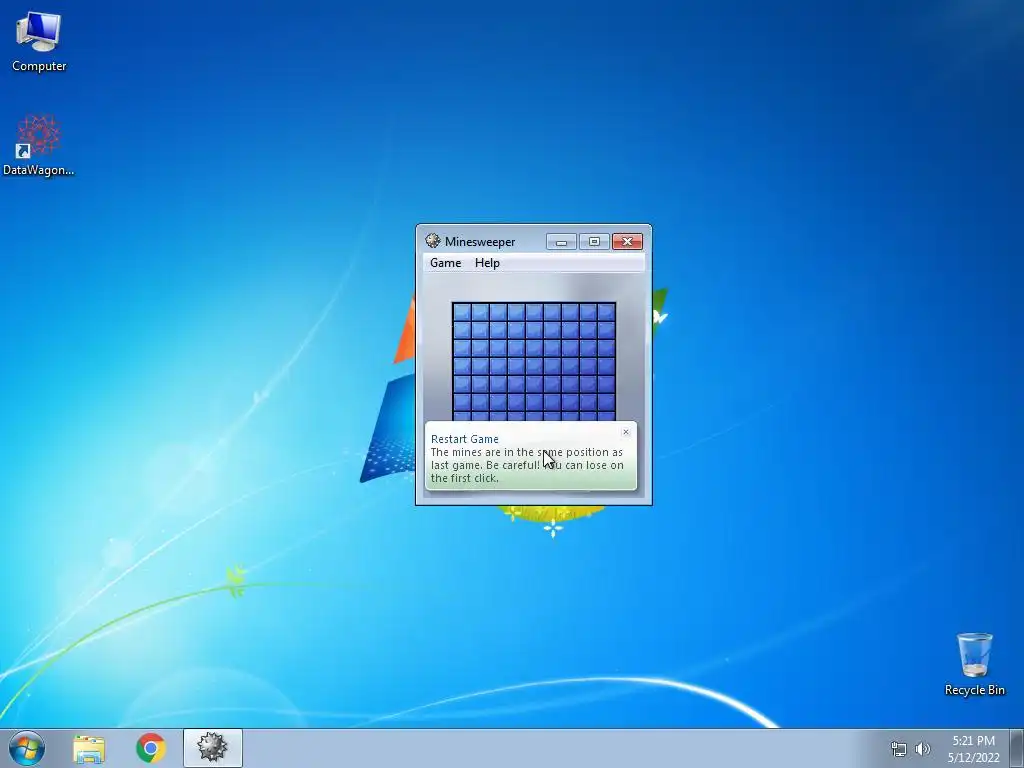
Task: Uncover the top-left tile of the minefield
Action: click(x=462, y=312)
